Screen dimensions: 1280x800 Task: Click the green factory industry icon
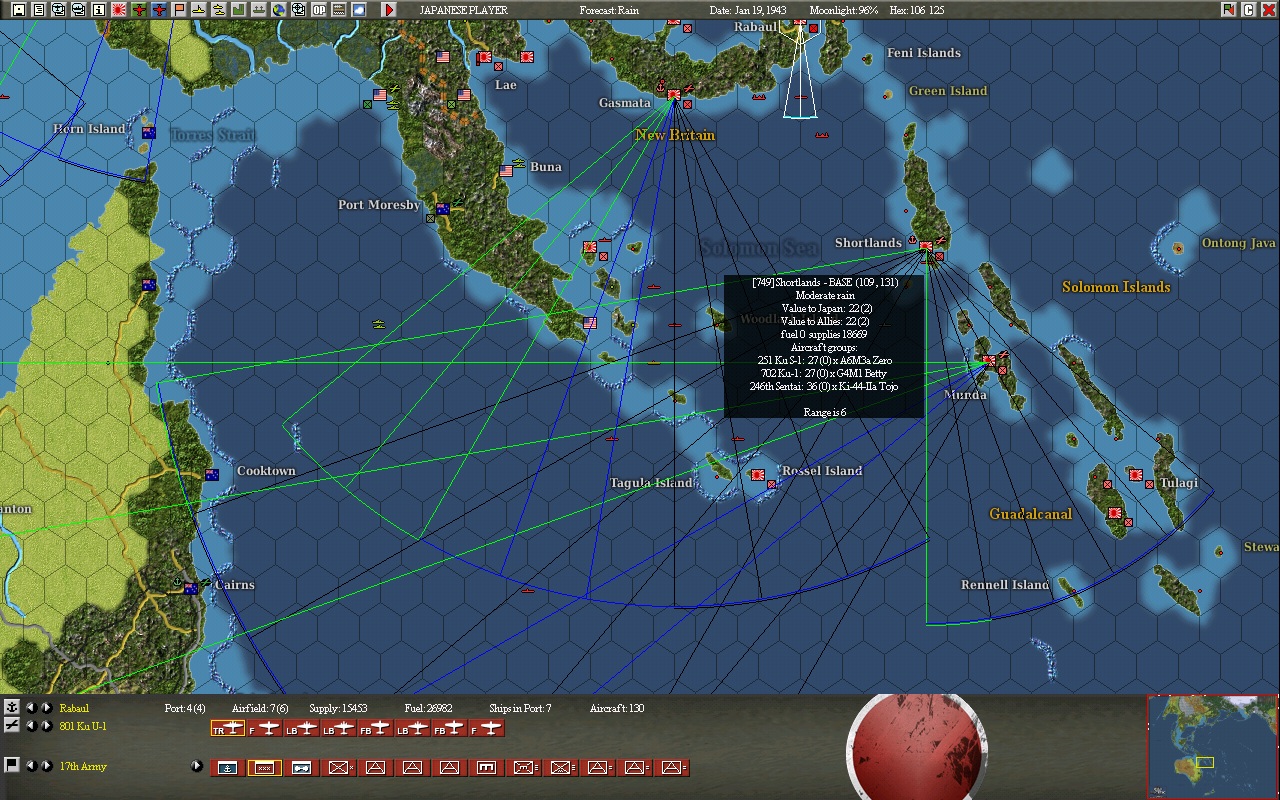click(x=239, y=10)
